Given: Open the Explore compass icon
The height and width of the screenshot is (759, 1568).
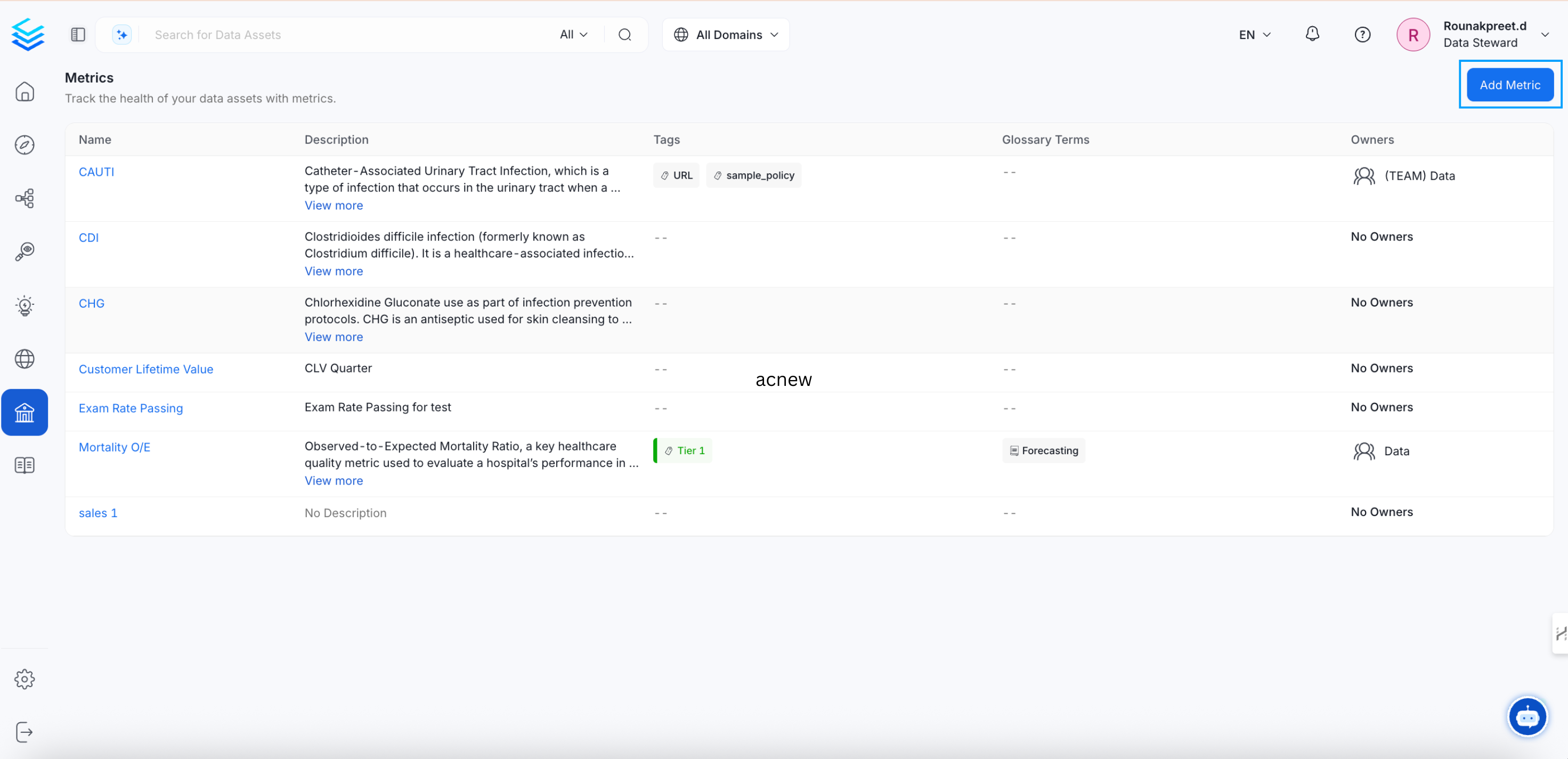Looking at the screenshot, I should tap(25, 145).
